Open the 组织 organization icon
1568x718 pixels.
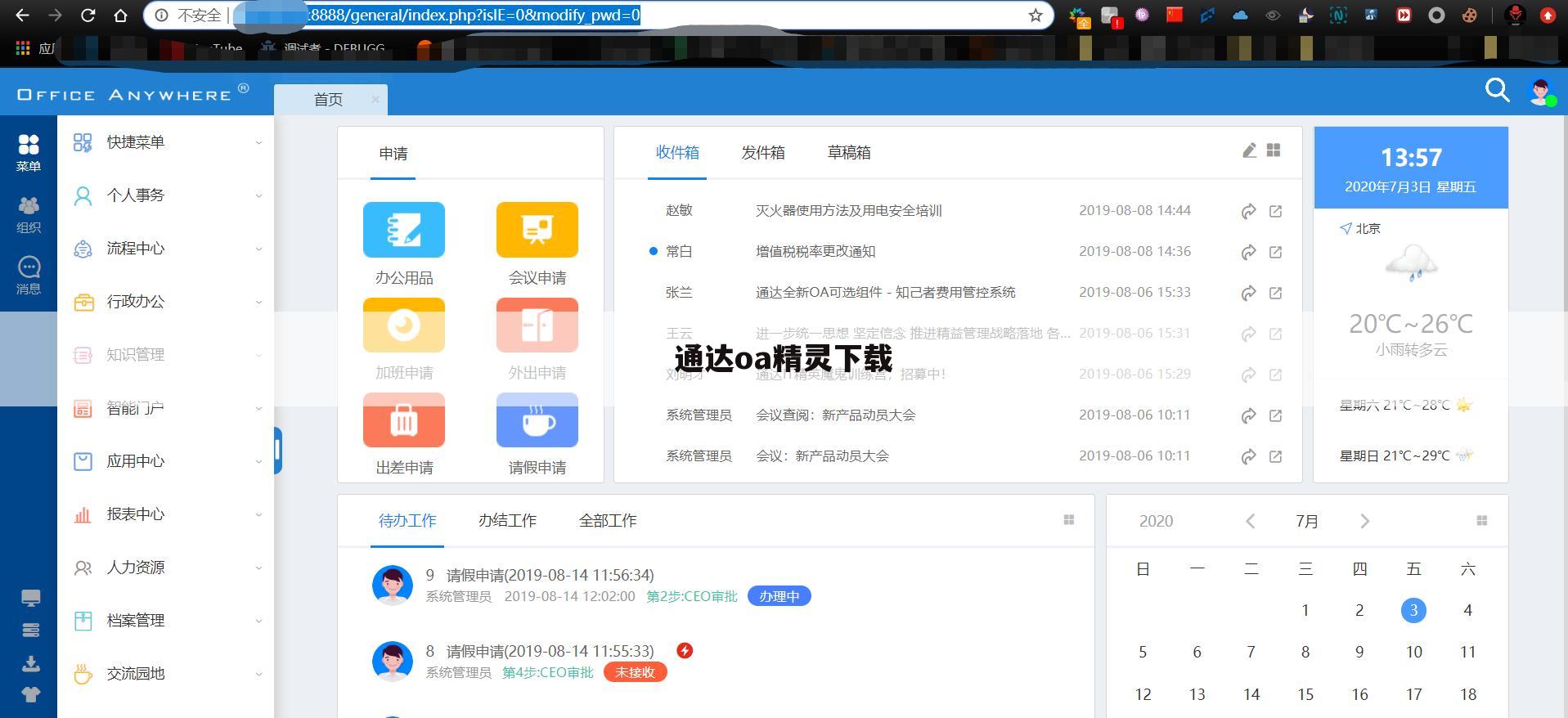point(29,214)
